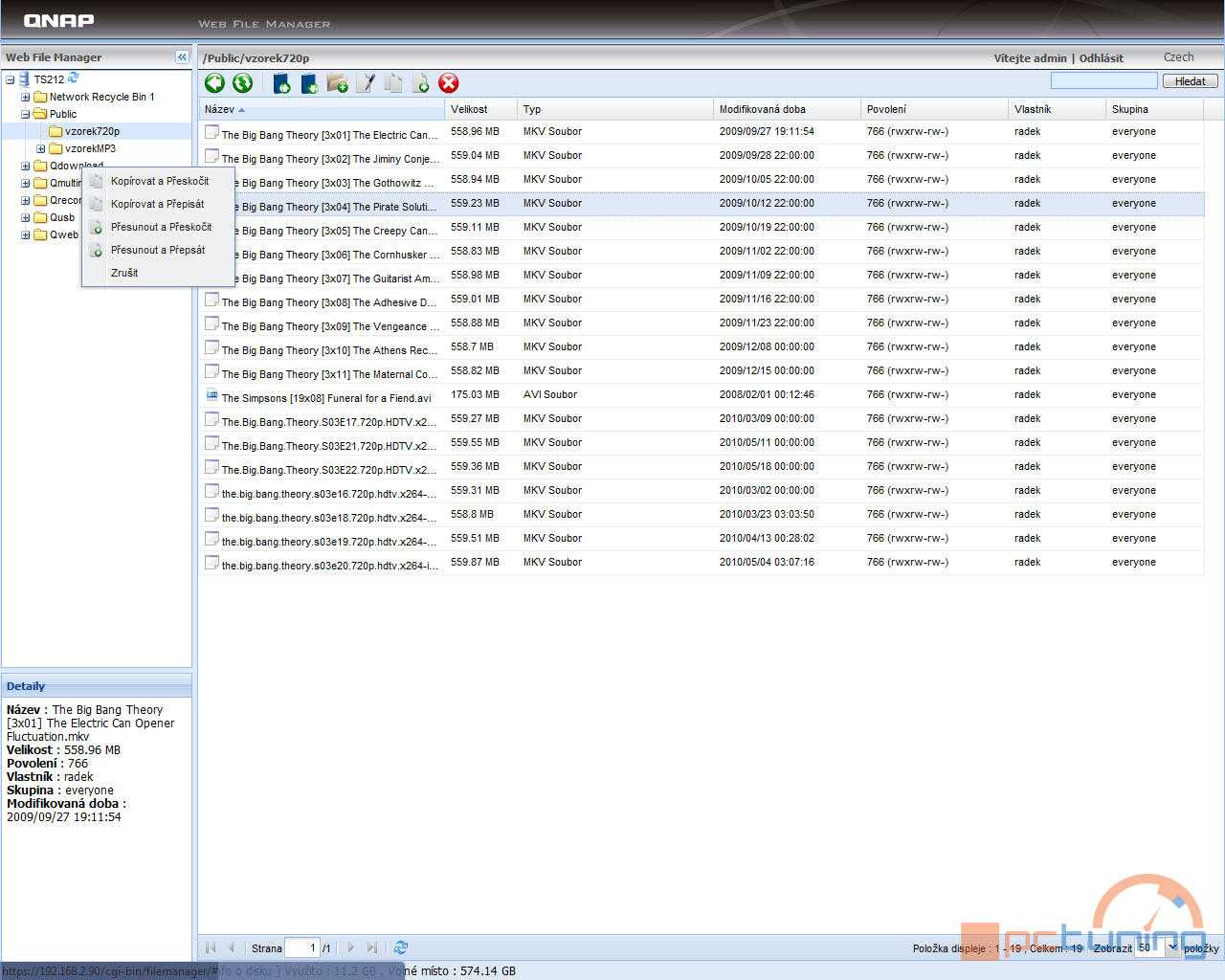Sort by the Velikost column header
Screen dimensions: 1225x980
480,109
